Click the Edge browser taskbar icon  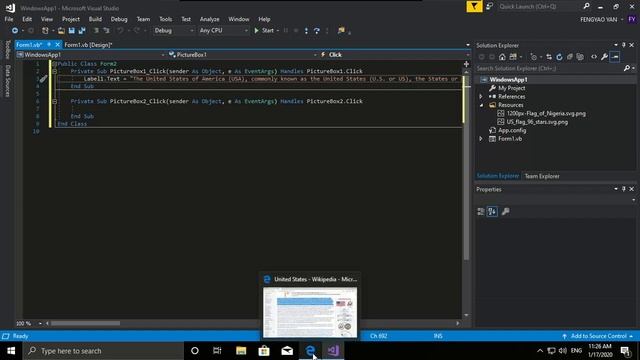pyautogui.click(x=310, y=351)
